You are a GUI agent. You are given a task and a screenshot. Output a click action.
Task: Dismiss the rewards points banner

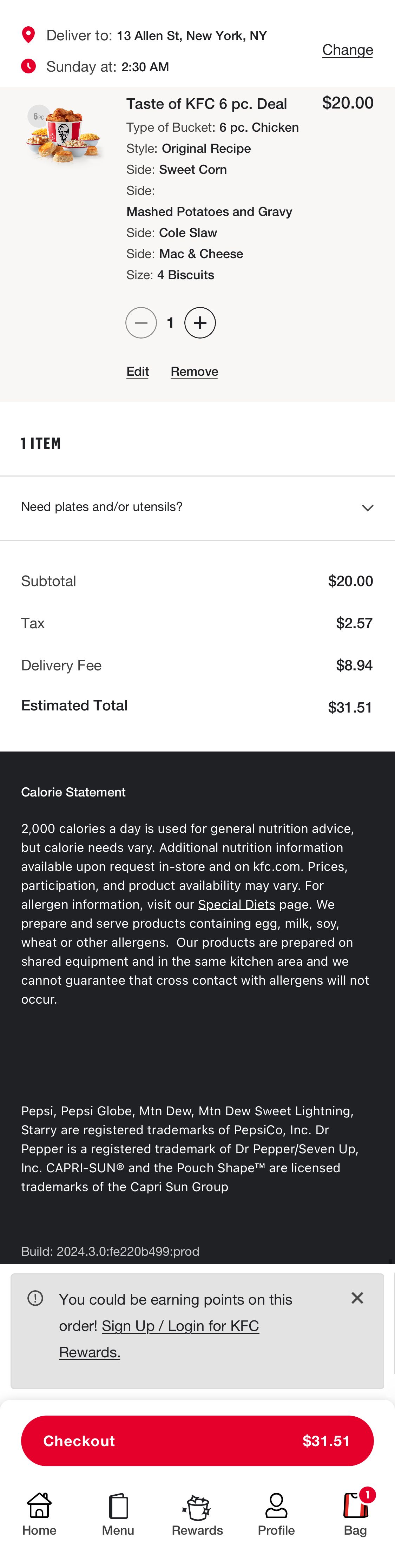[358, 1298]
